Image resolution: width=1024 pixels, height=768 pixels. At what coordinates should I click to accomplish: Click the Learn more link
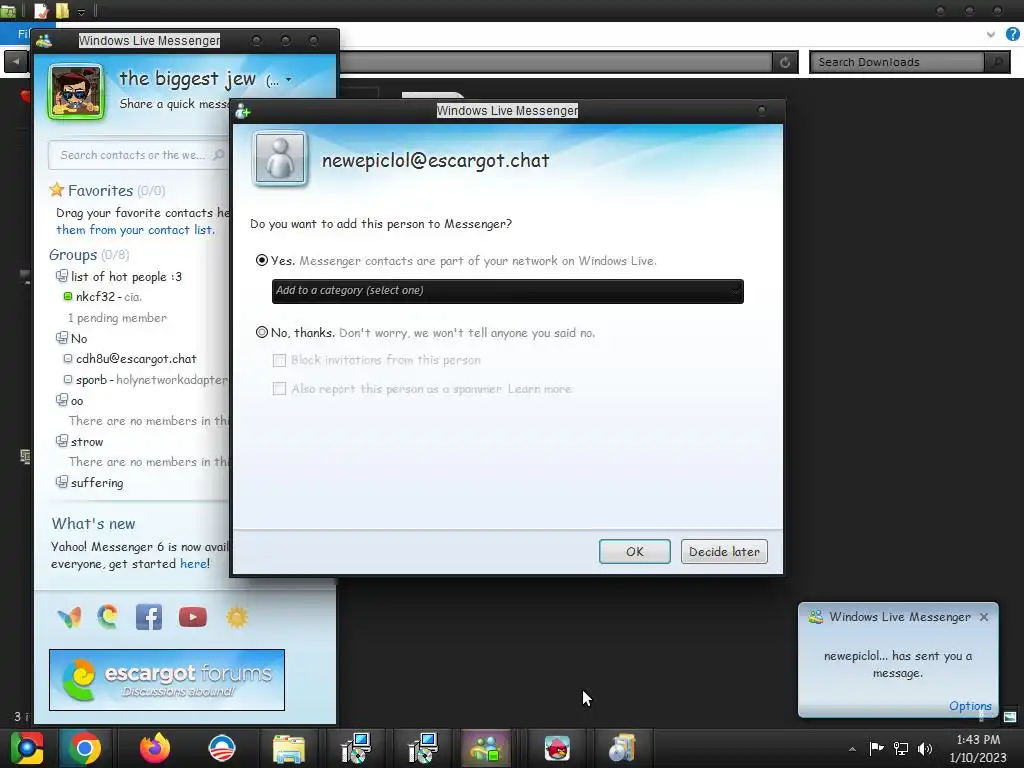click(x=539, y=389)
